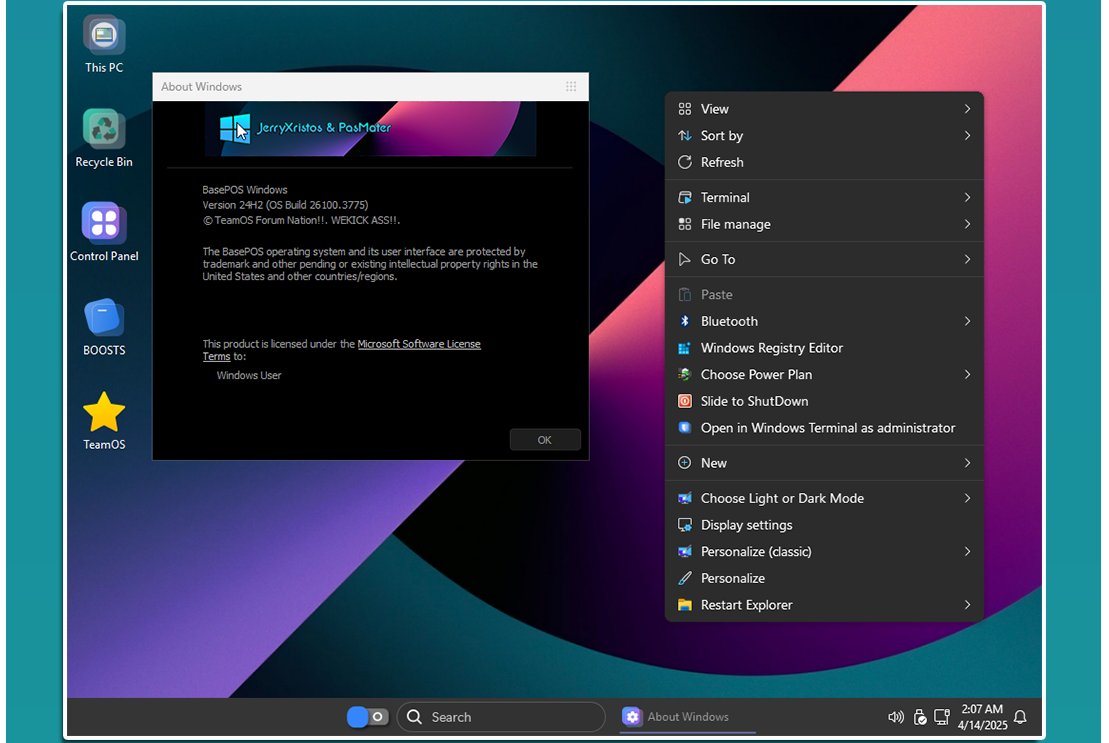Open the notification bell icon

pos(1020,717)
